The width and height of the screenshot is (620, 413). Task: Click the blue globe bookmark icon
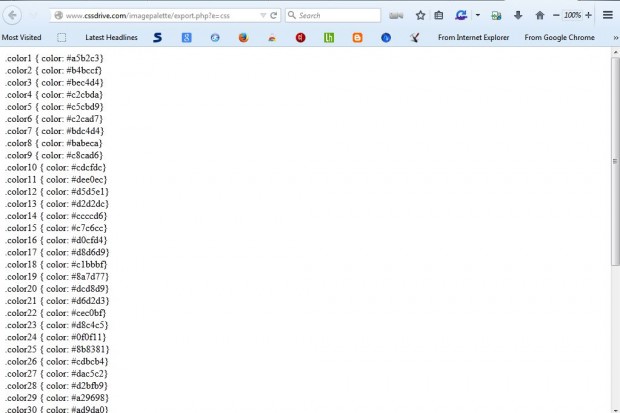(x=215, y=38)
